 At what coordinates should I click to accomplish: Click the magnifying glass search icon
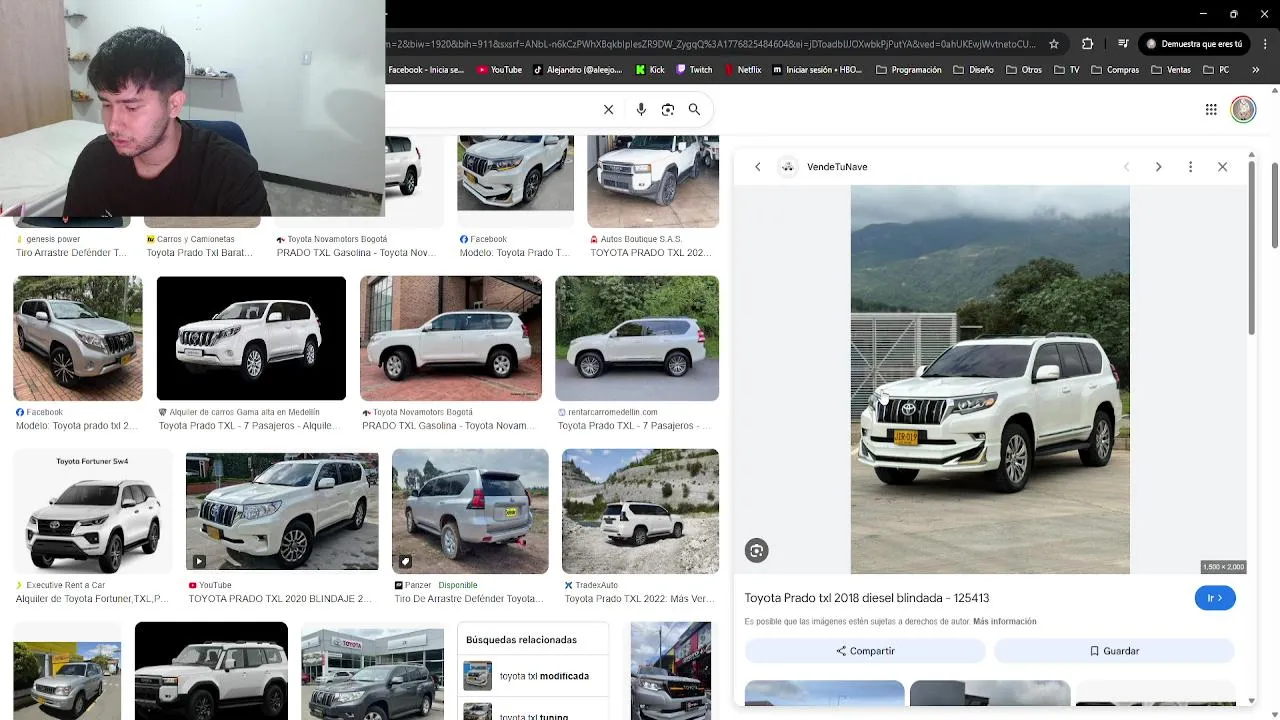[x=694, y=109]
